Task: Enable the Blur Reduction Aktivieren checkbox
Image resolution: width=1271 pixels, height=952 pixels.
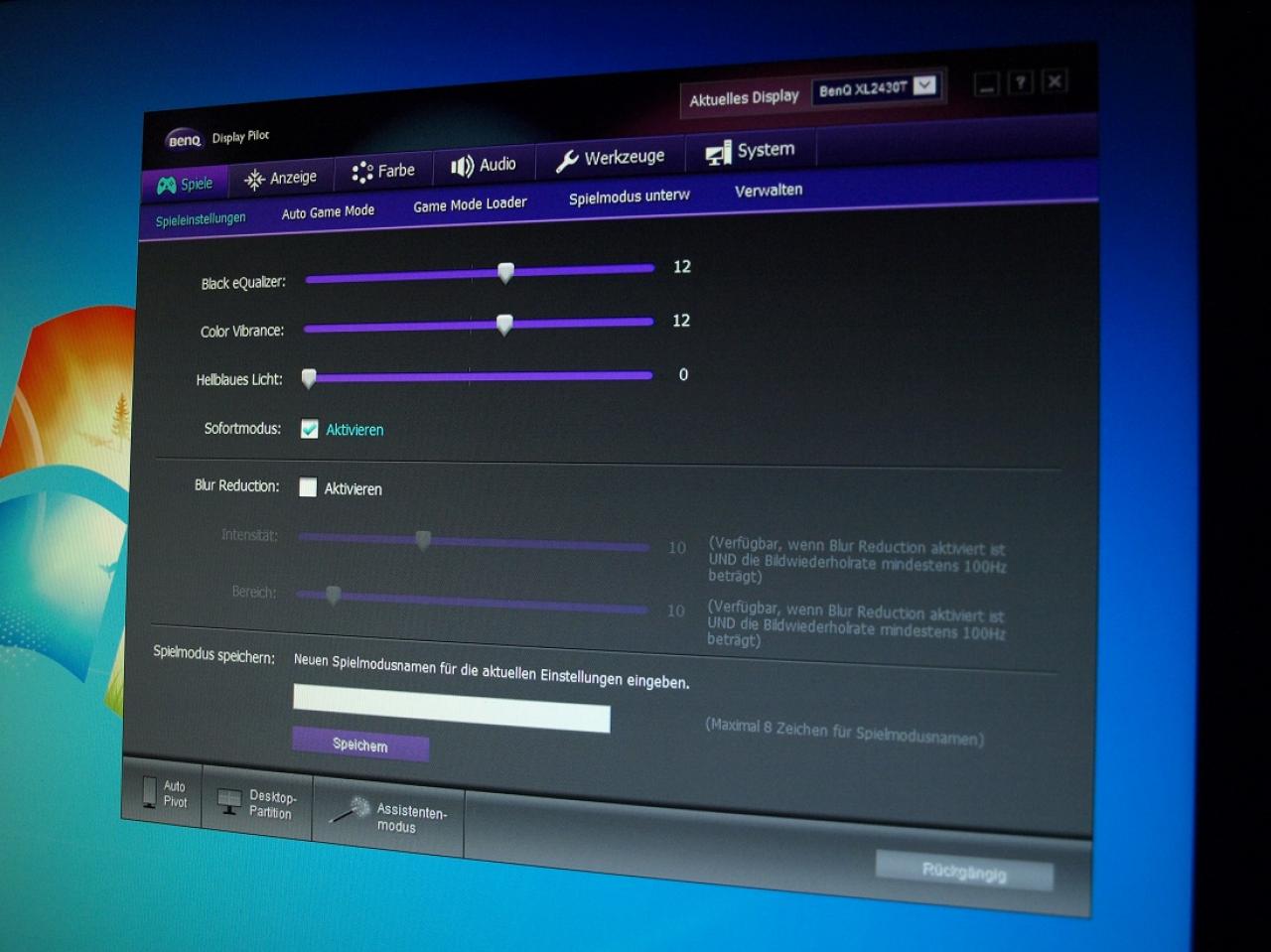Action: click(x=308, y=487)
